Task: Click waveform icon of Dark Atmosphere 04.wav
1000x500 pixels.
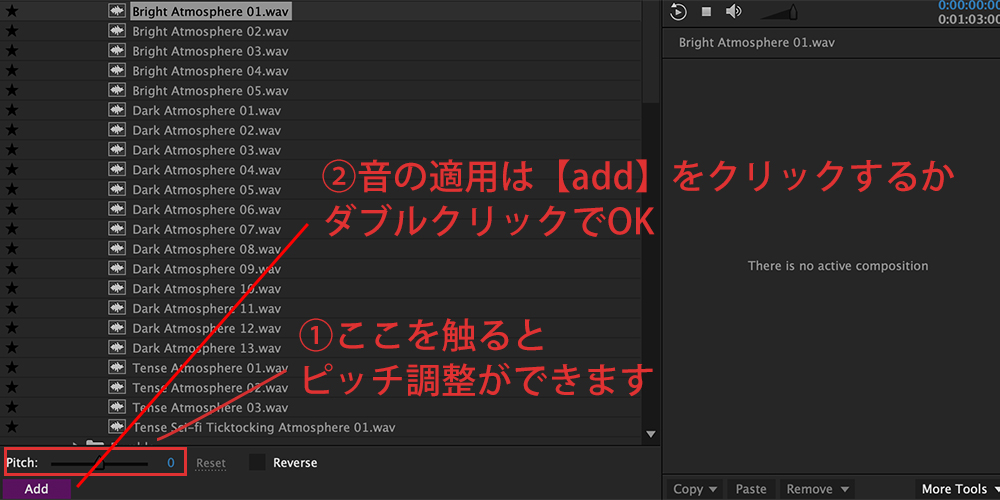Action: (x=117, y=169)
